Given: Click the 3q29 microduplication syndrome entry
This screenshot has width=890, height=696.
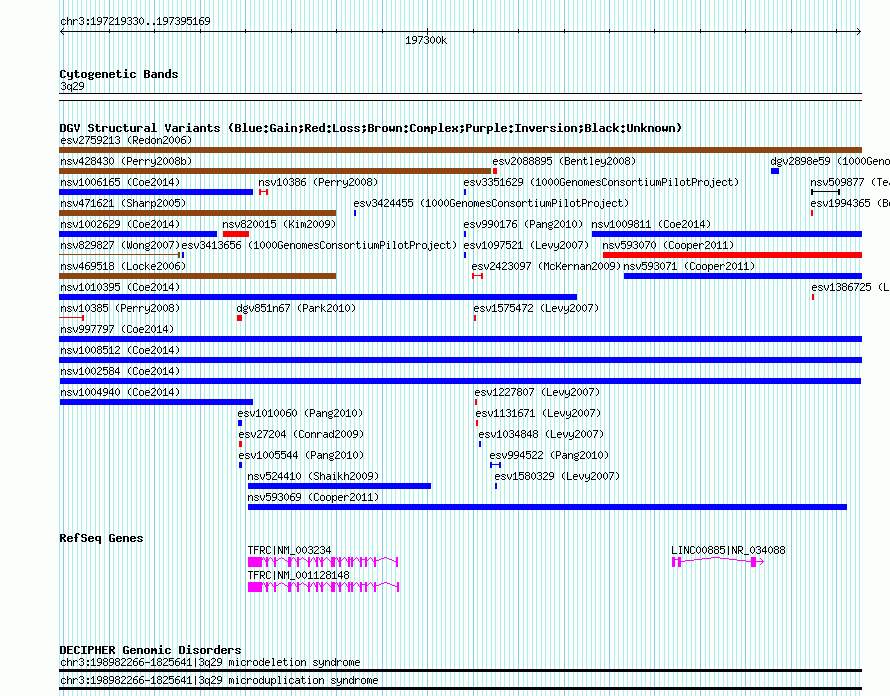Looking at the screenshot, I should [x=219, y=680].
